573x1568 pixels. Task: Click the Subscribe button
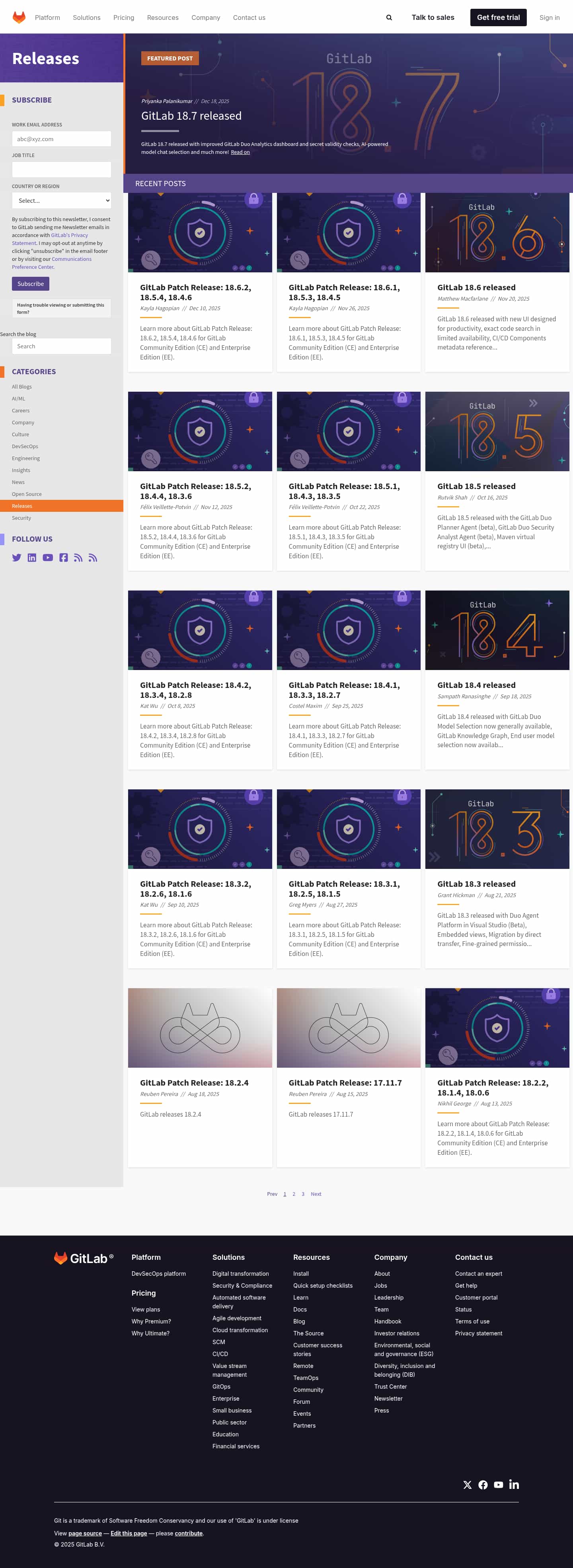pyautogui.click(x=31, y=284)
